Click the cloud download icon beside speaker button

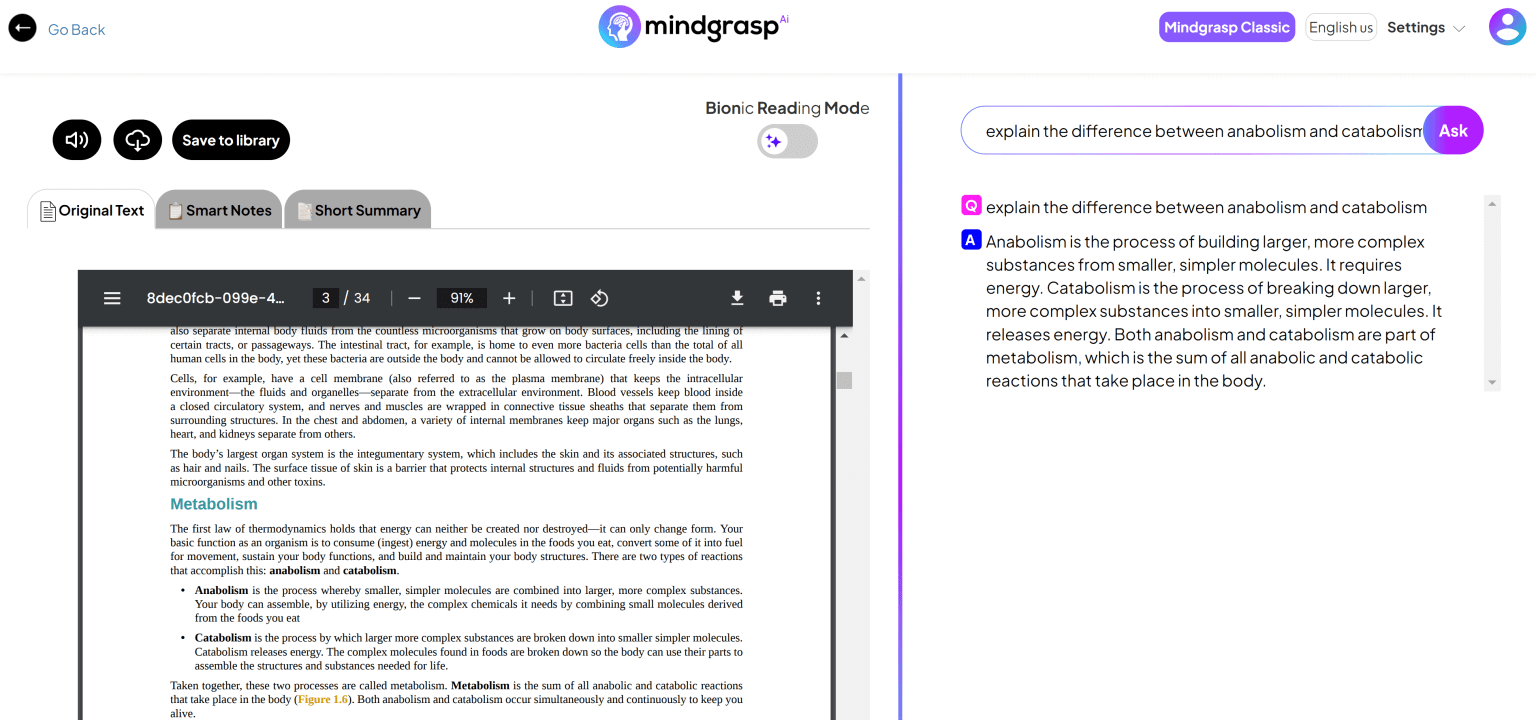(x=137, y=139)
